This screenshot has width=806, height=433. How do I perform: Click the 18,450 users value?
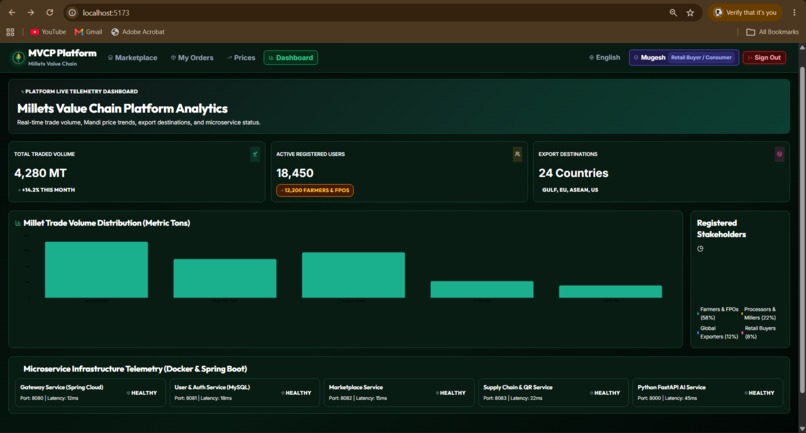[295, 173]
